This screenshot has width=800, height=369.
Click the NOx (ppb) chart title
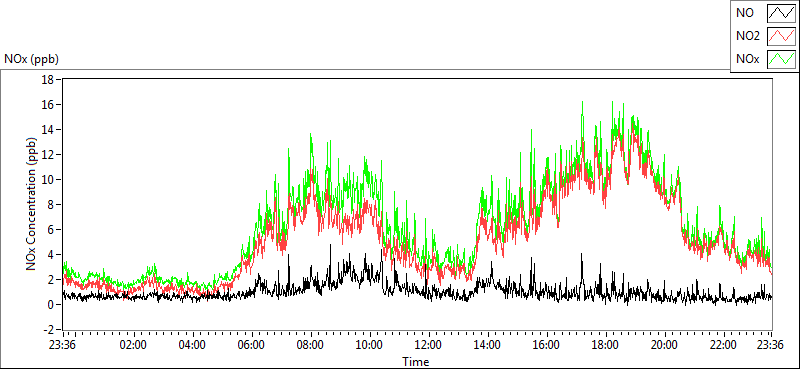pyautogui.click(x=32, y=59)
